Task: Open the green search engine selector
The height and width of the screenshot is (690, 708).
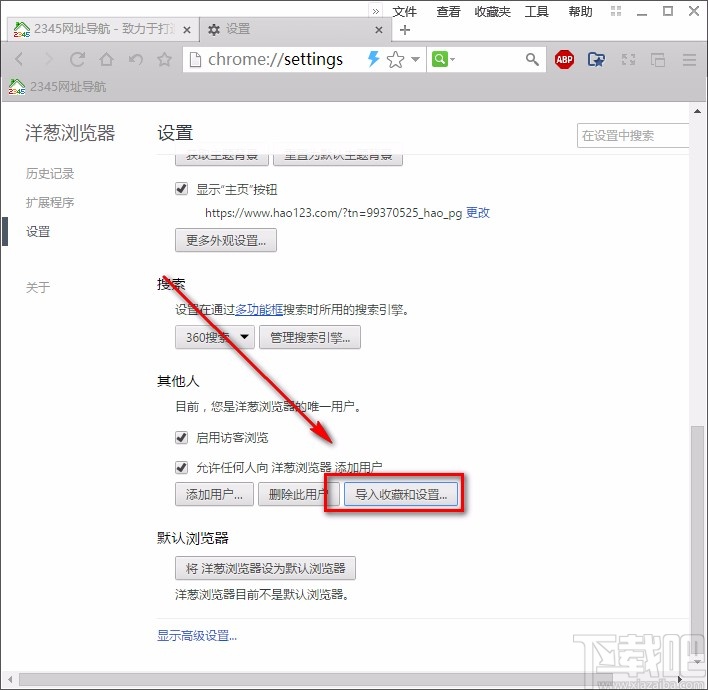Action: point(443,59)
